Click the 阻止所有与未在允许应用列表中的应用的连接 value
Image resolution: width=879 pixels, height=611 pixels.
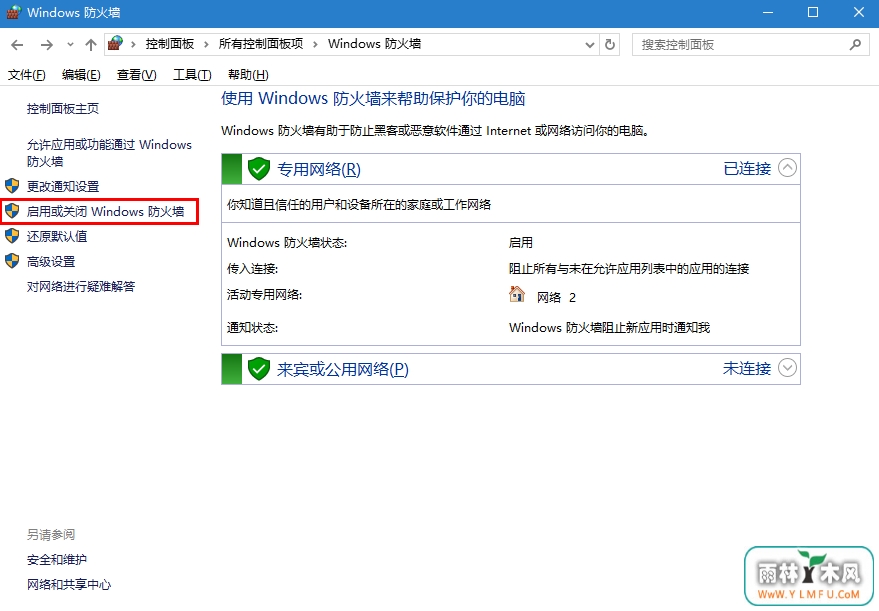(x=629, y=269)
